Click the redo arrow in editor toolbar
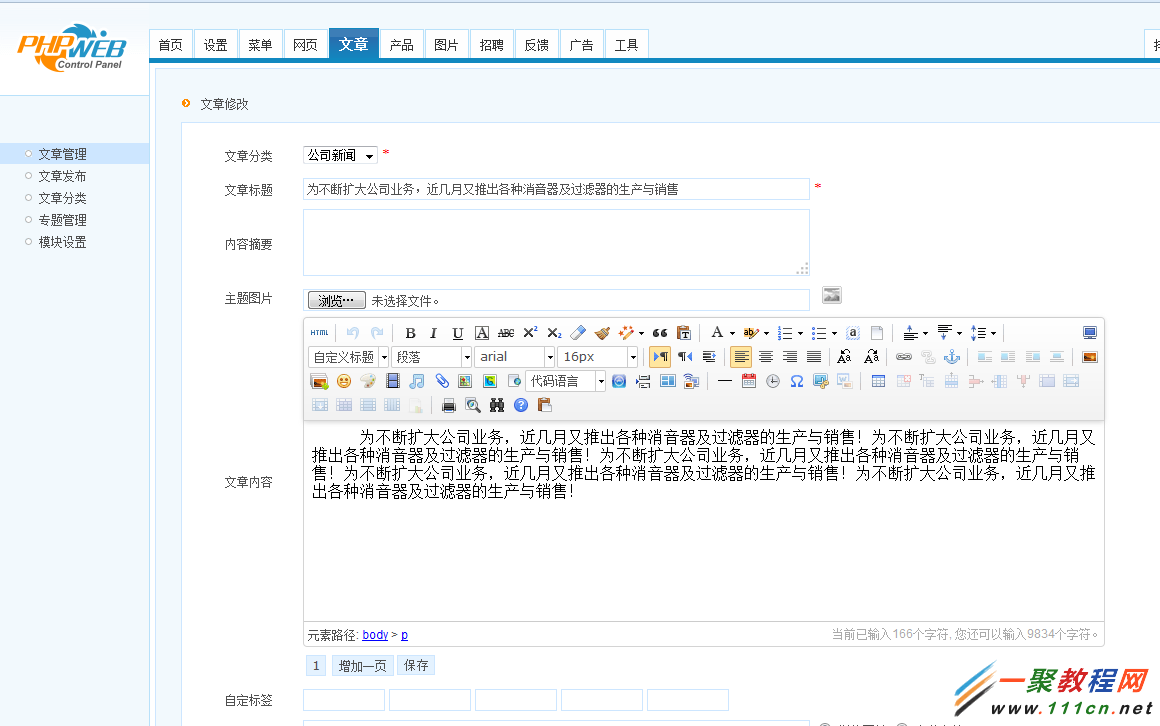Image resolution: width=1160 pixels, height=726 pixels. (377, 333)
